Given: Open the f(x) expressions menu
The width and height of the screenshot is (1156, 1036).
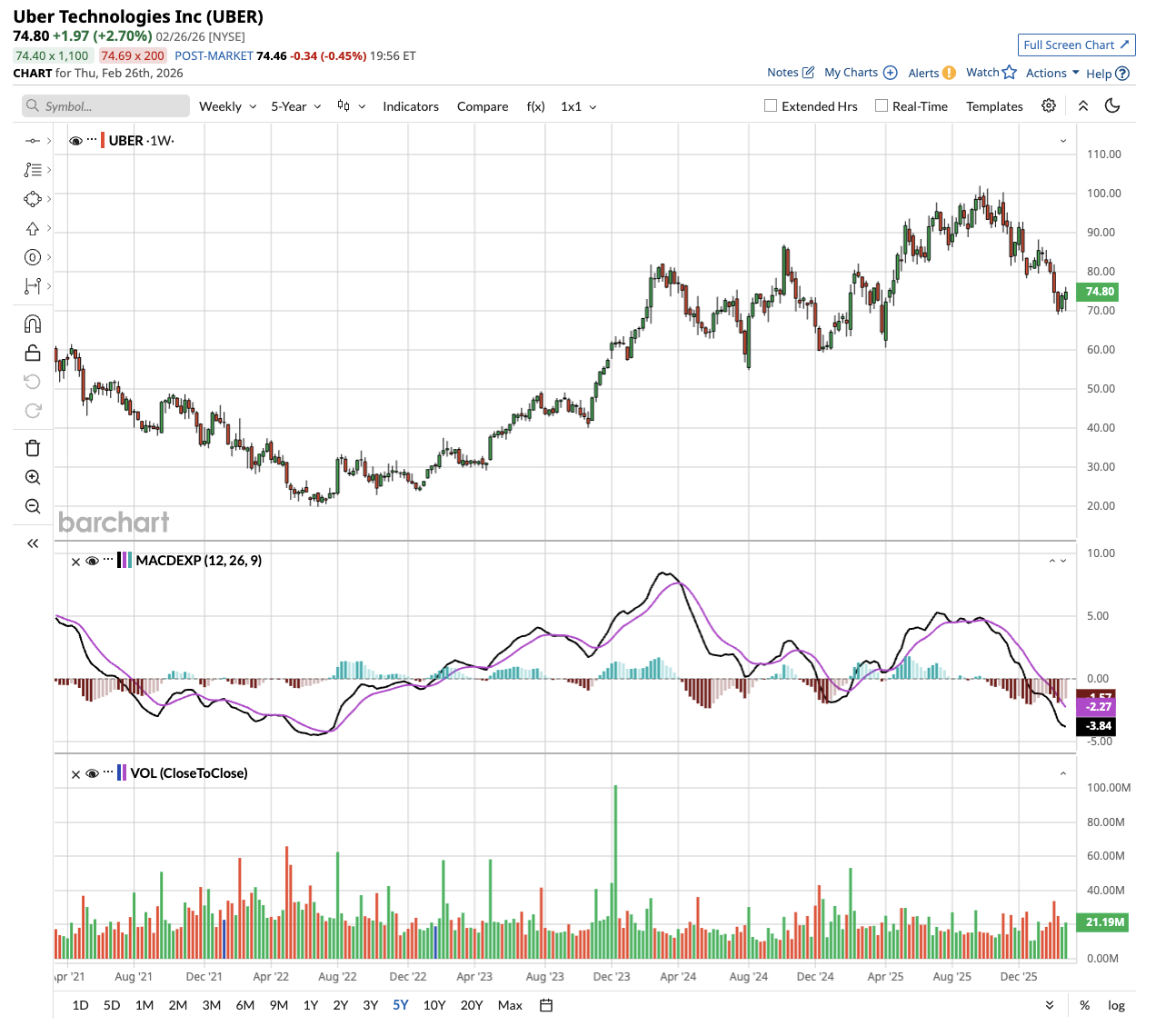Looking at the screenshot, I should coord(536,106).
